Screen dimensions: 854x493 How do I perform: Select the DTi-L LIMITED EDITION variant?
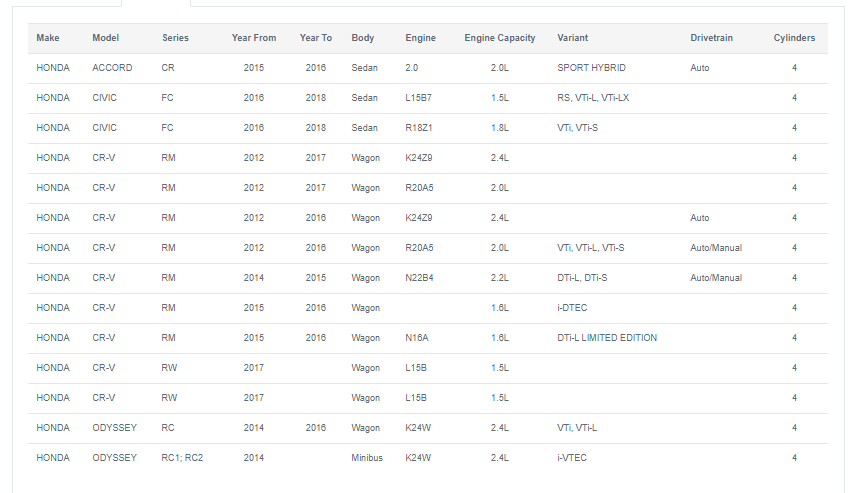[x=607, y=338]
